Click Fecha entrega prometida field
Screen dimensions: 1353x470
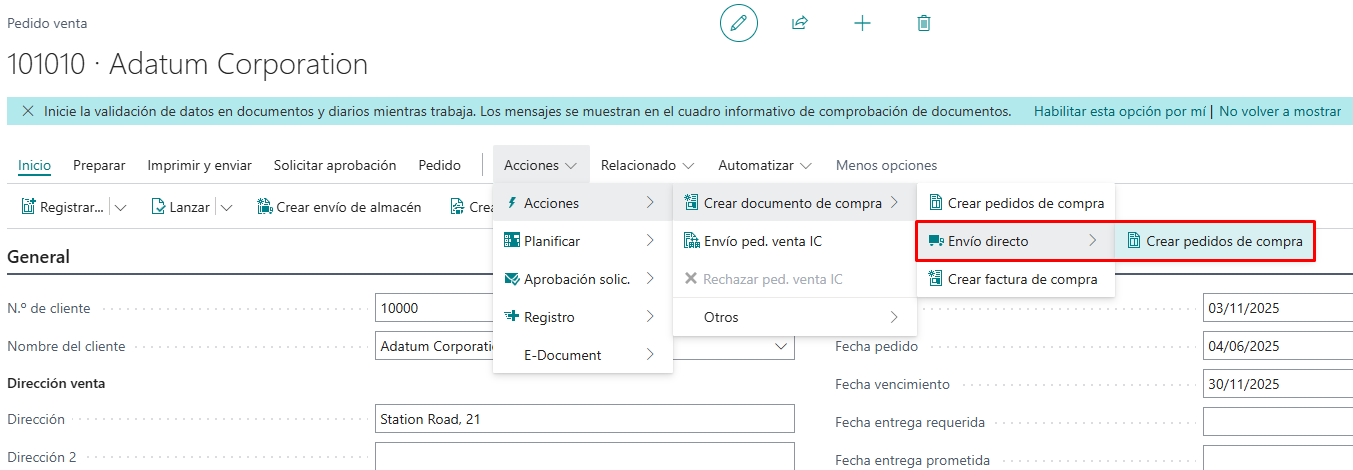click(1278, 458)
